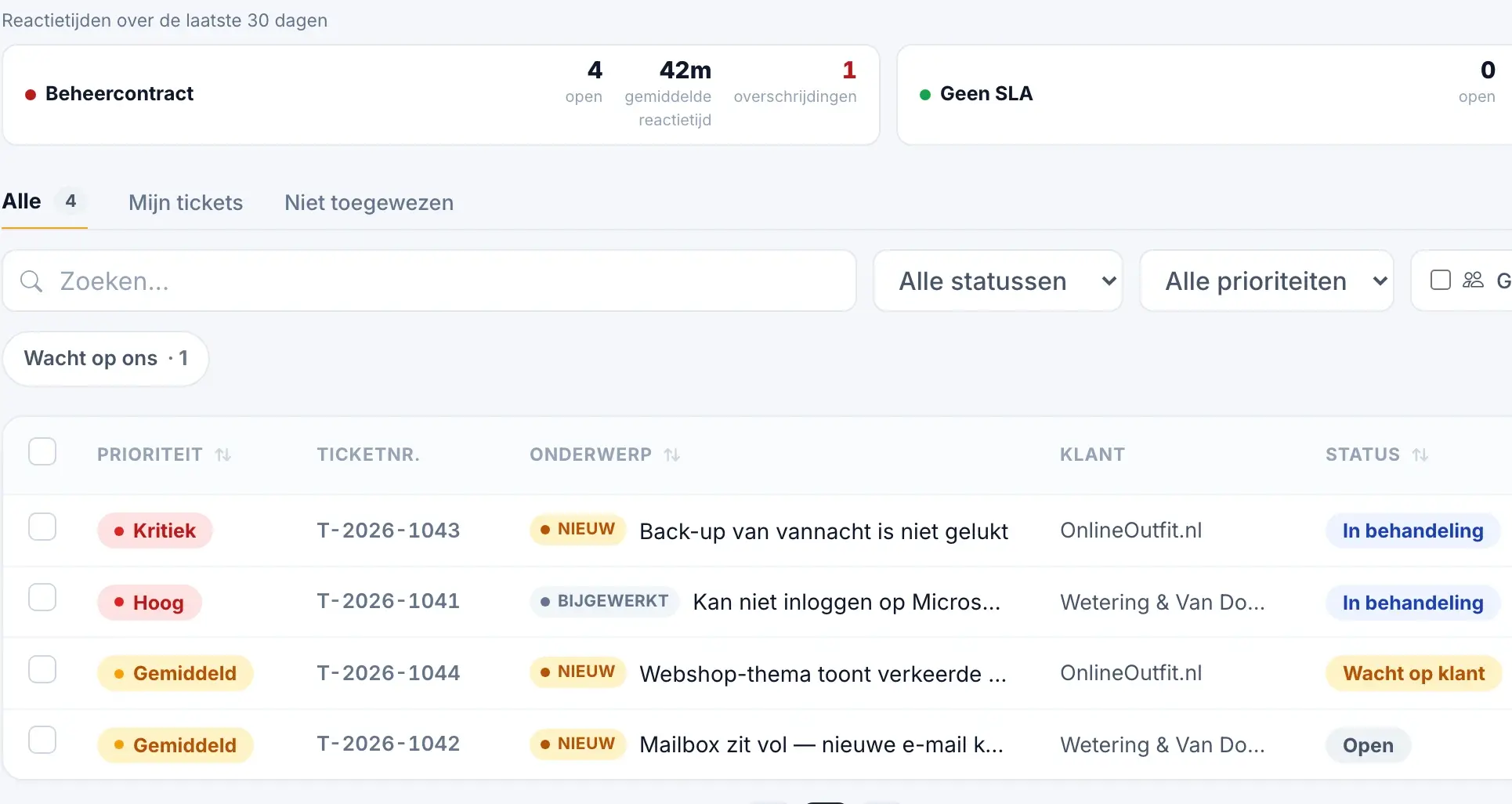Switch to the Alle tab
1512x804 pixels.
pos(44,202)
